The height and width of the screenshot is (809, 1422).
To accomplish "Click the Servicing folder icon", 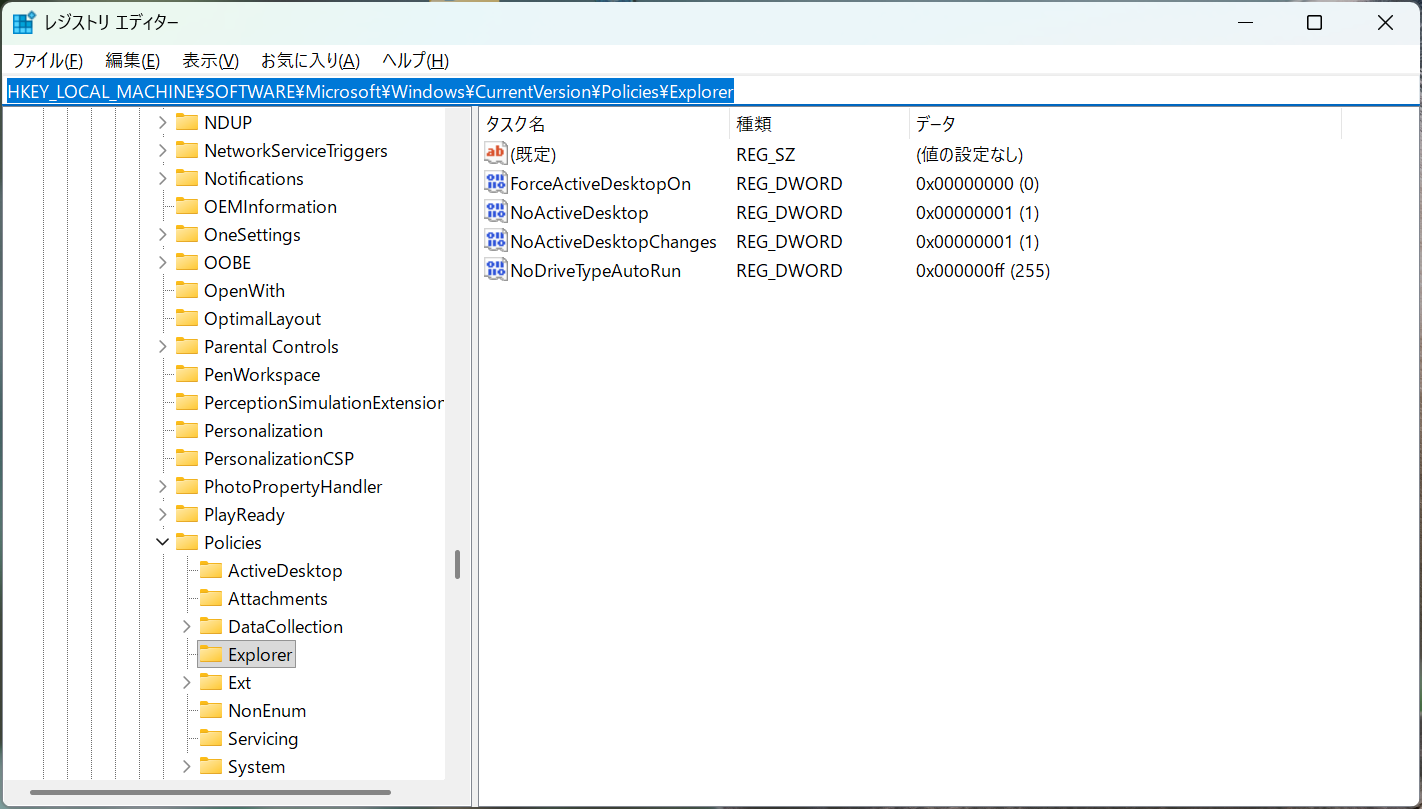I will [x=211, y=738].
